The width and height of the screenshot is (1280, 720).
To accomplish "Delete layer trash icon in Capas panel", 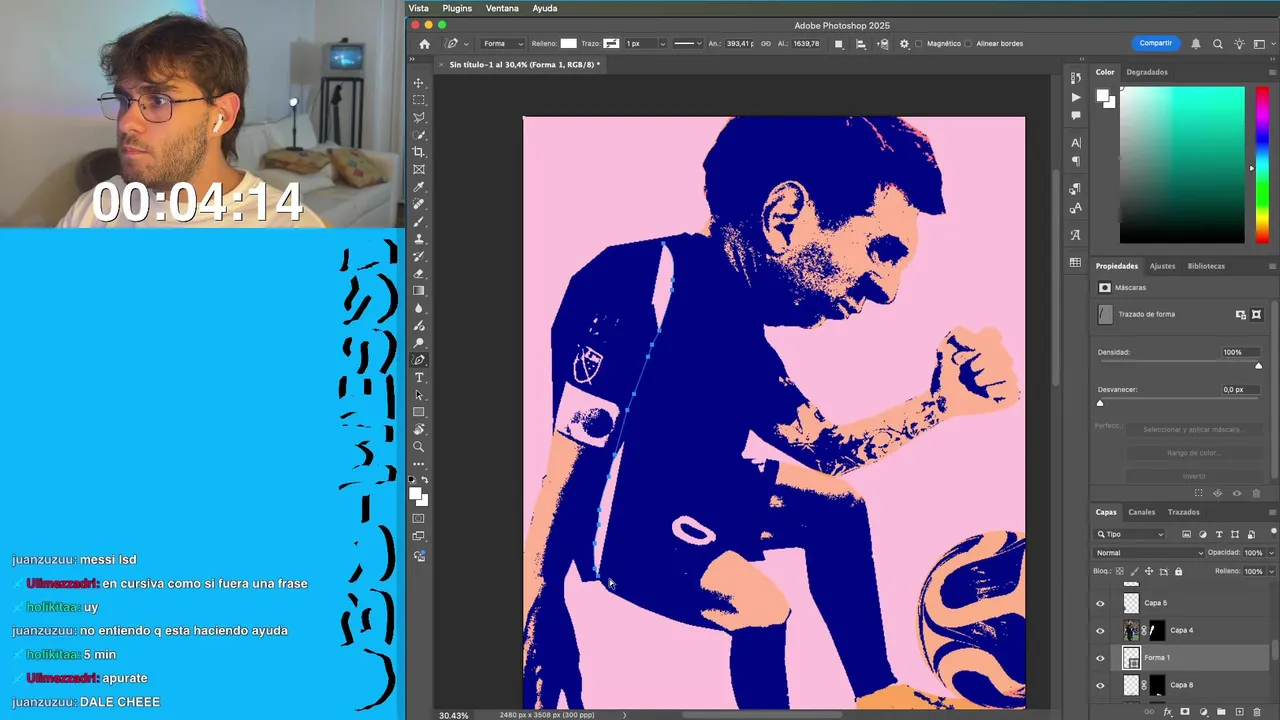I will tap(1257, 712).
